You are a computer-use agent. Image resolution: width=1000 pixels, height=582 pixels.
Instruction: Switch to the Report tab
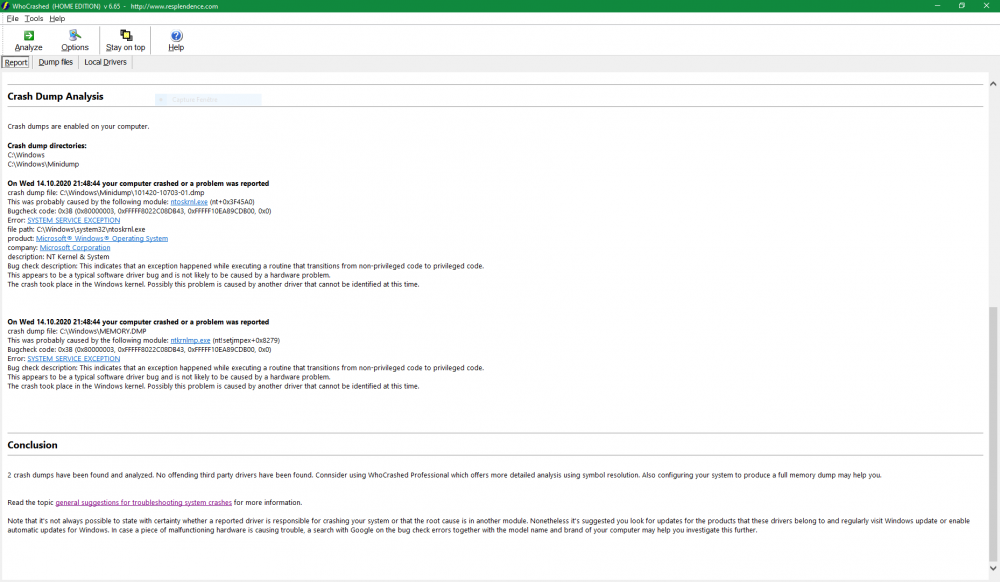pyautogui.click(x=16, y=62)
